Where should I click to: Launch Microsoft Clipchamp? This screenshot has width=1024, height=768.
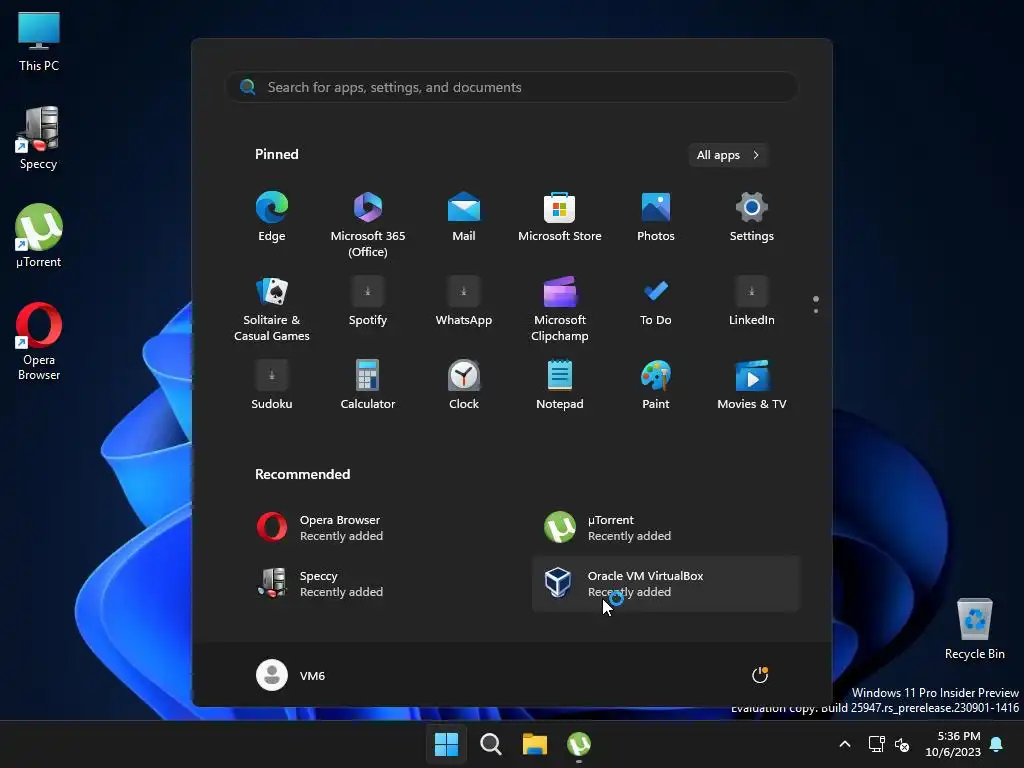click(560, 308)
